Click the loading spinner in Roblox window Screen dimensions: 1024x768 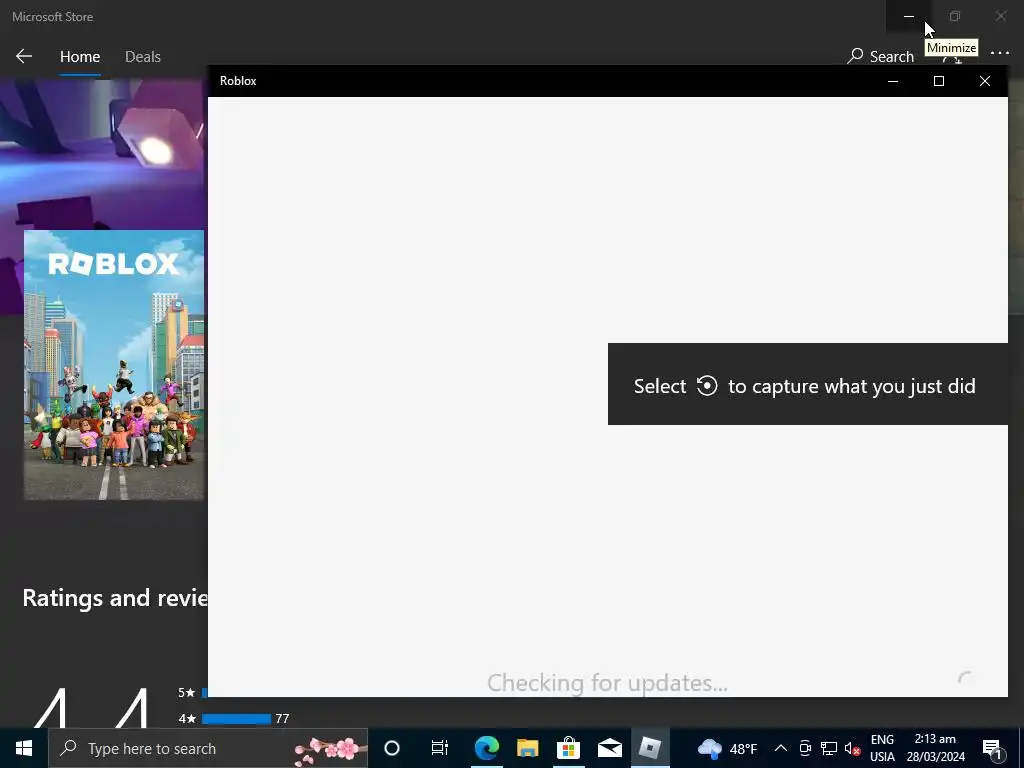[965, 679]
